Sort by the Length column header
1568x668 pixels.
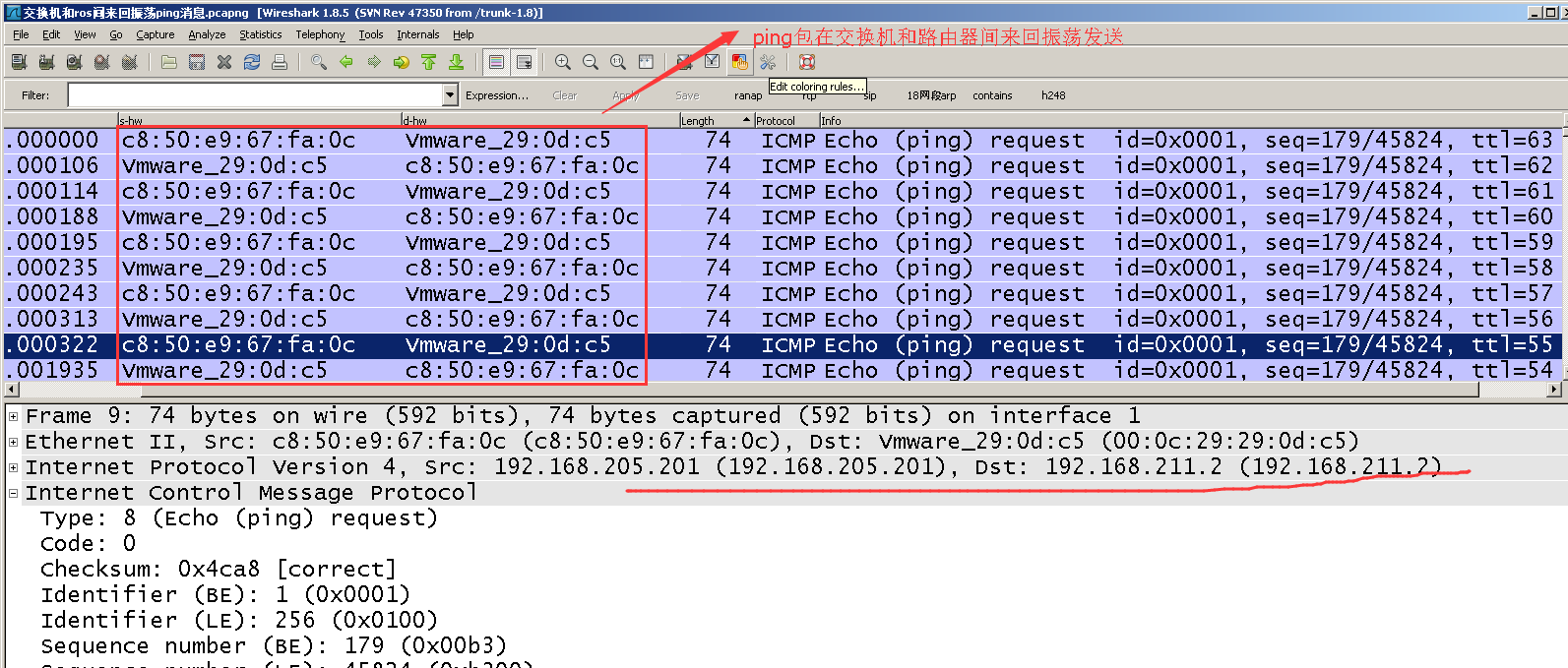click(717, 120)
